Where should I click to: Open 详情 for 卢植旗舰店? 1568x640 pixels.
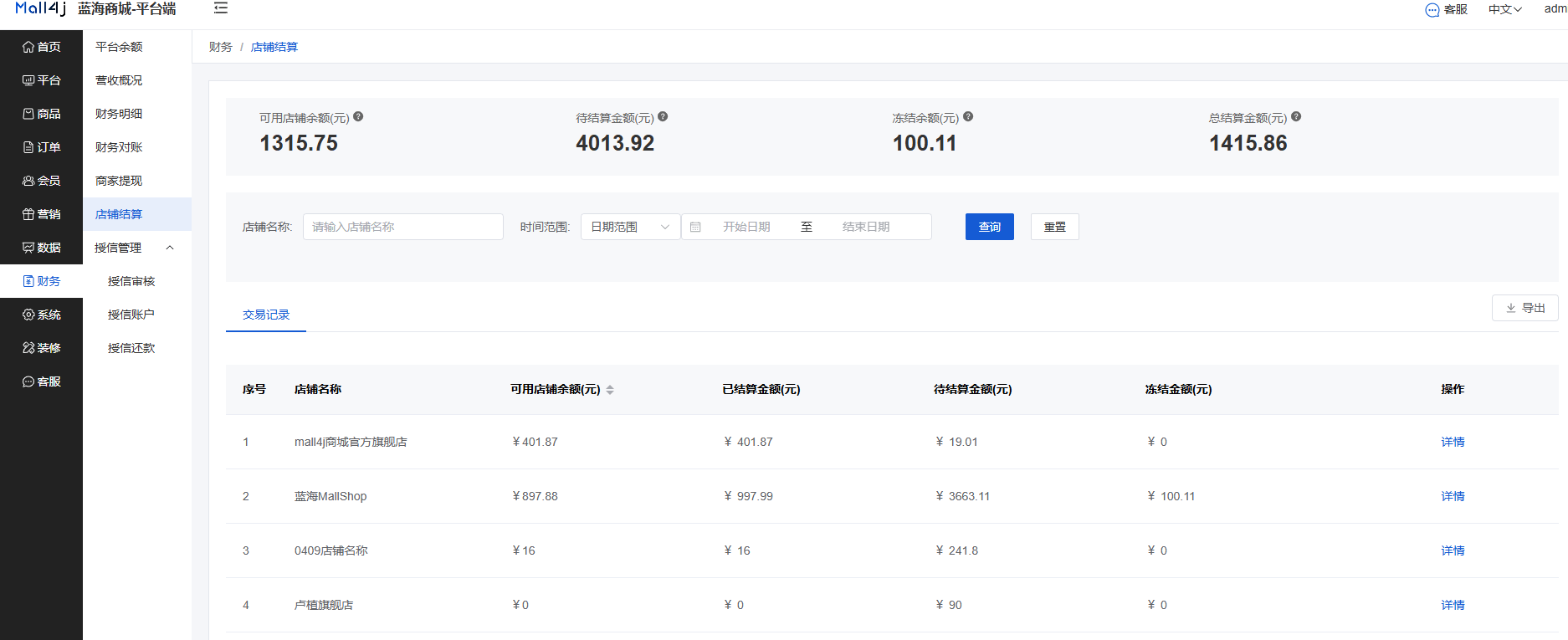[1453, 605]
